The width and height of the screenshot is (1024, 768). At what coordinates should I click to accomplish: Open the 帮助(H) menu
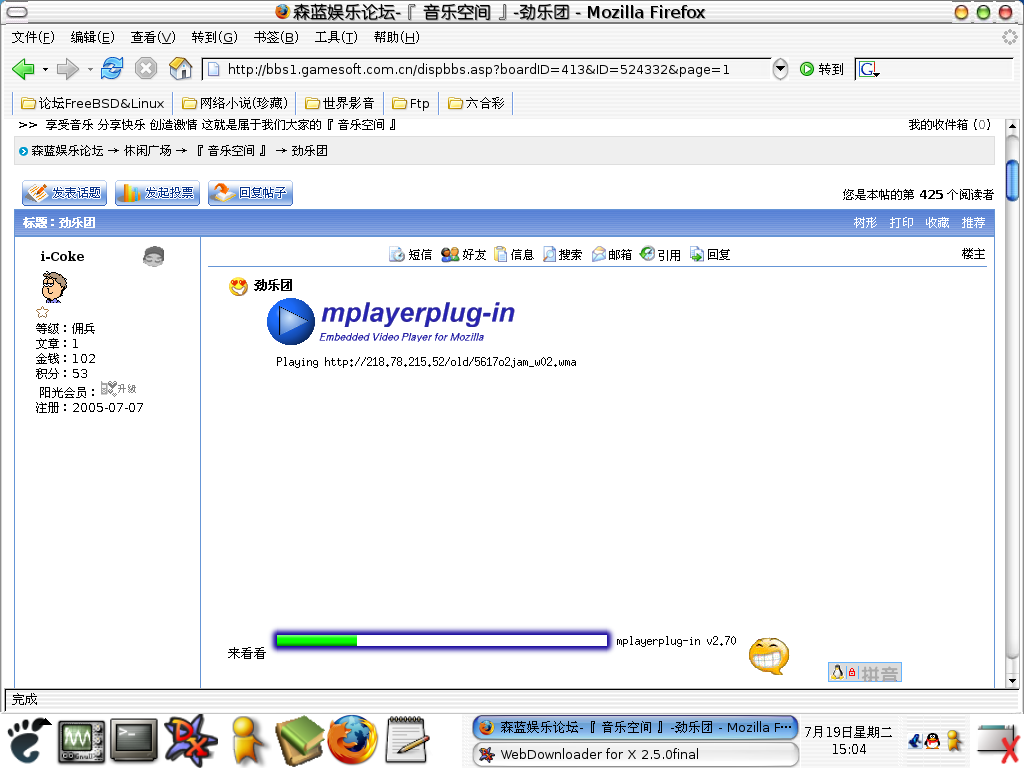tap(396, 37)
